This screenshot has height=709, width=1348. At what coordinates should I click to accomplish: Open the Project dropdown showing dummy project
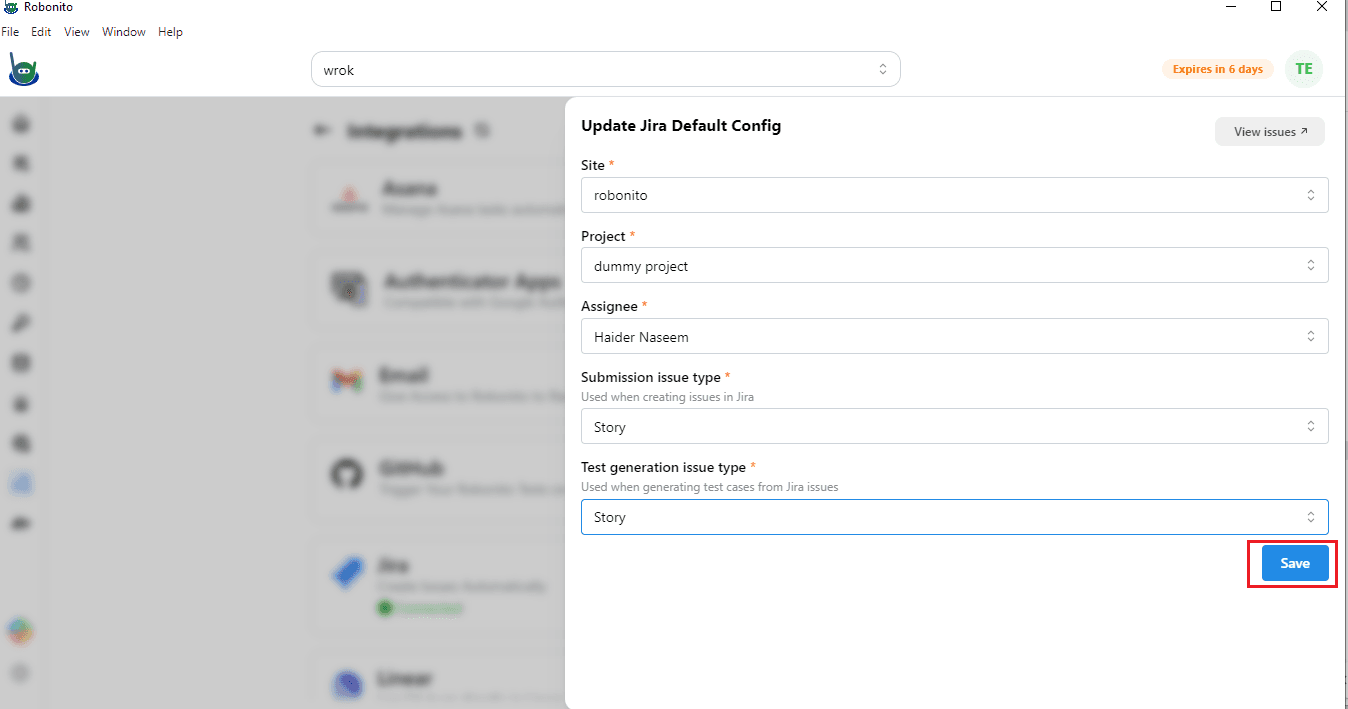pos(955,265)
